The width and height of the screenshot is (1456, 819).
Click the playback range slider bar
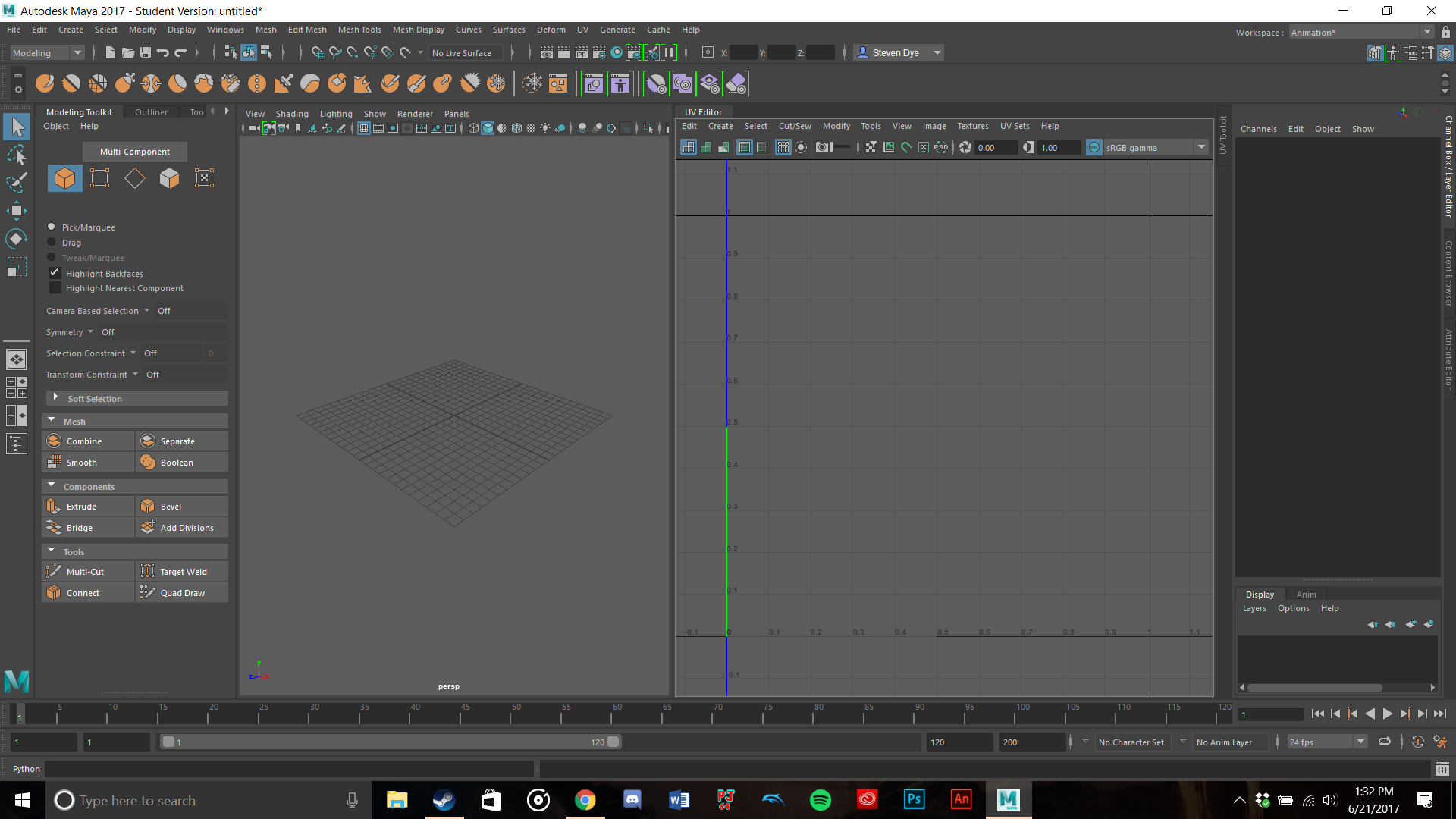pos(391,742)
